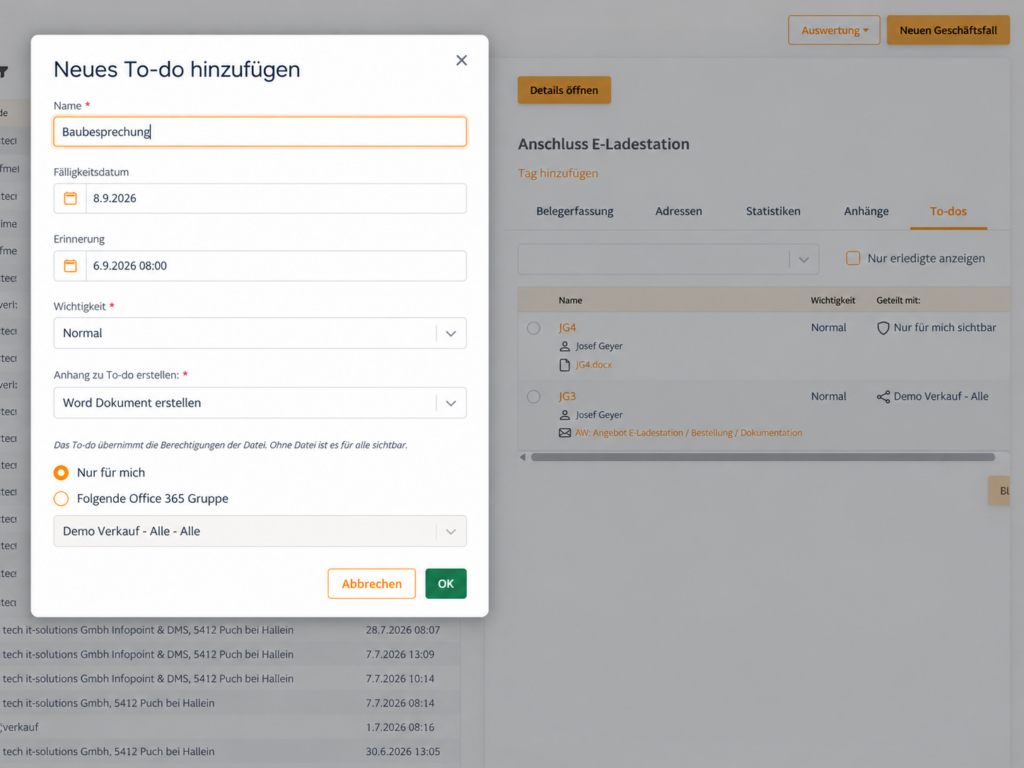
Task: Click the horizontal scrollbar under the to-do list
Action: click(763, 457)
